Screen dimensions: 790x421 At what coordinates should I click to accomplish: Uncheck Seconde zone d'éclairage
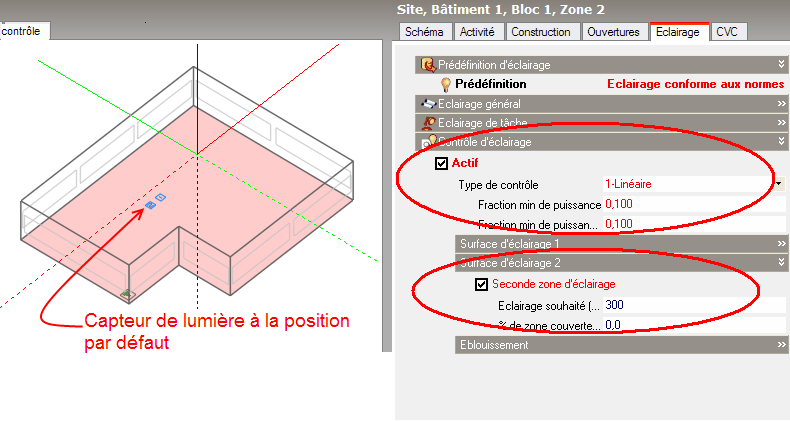tap(481, 285)
